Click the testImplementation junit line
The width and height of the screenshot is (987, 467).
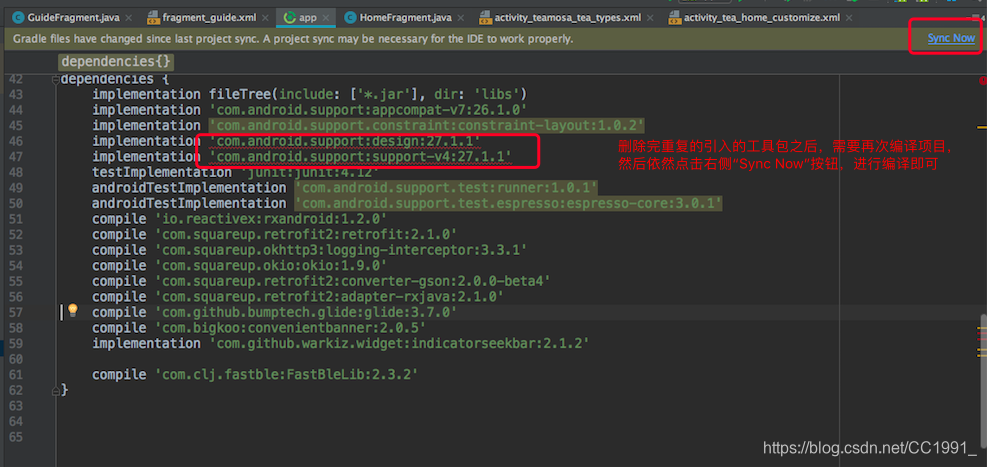(x=236, y=172)
